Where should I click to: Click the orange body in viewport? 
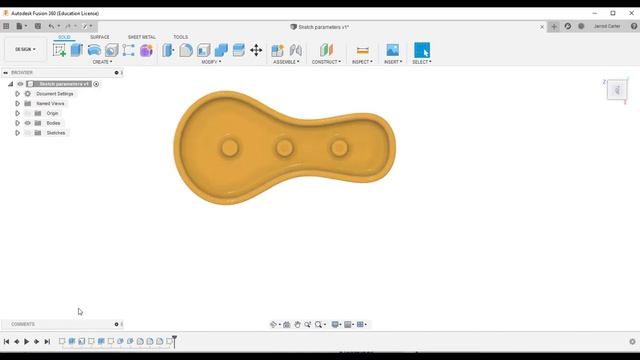284,148
